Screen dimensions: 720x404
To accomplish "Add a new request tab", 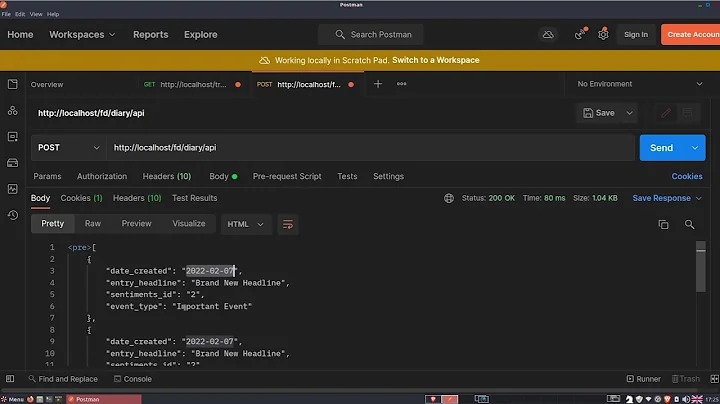I will 377,84.
